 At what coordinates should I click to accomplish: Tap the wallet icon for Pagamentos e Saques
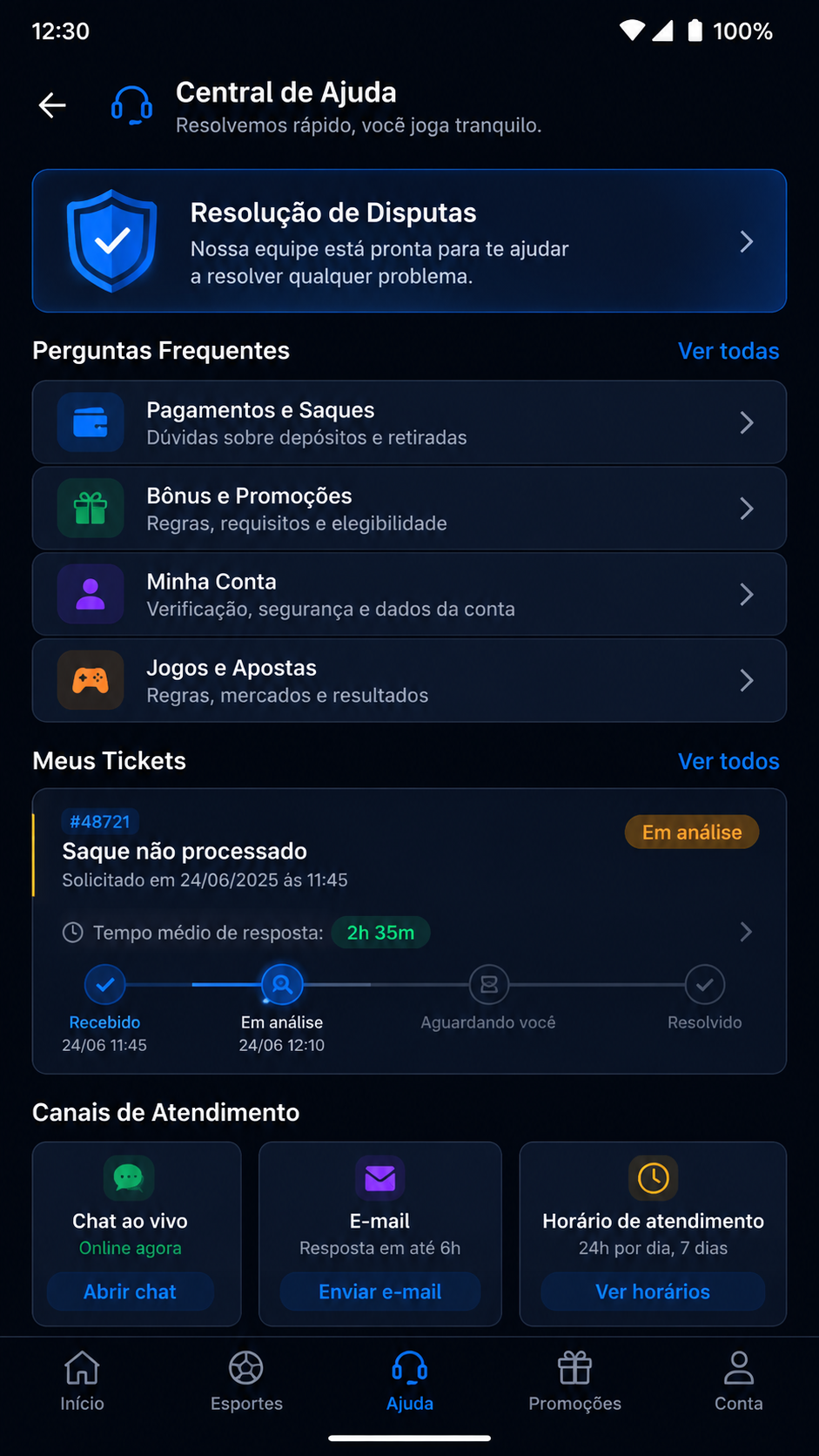pos(91,422)
